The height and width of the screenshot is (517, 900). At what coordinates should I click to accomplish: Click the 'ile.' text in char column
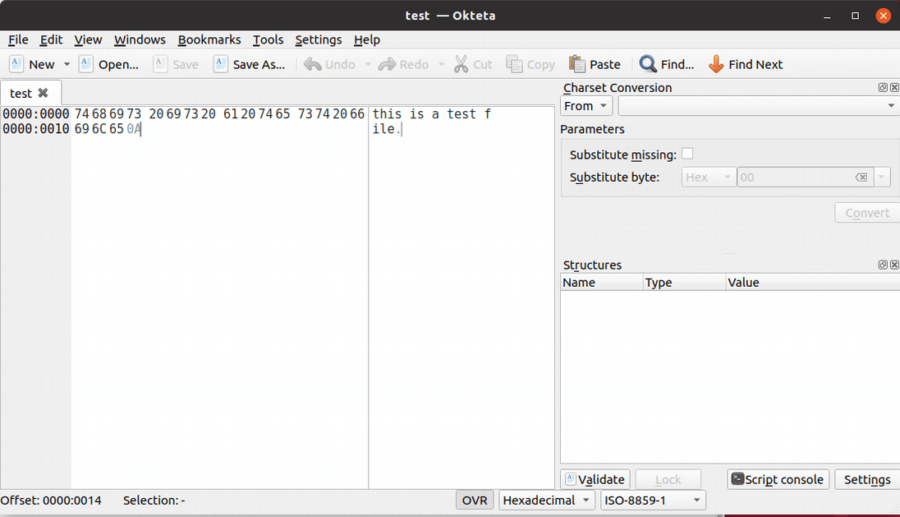(386, 129)
